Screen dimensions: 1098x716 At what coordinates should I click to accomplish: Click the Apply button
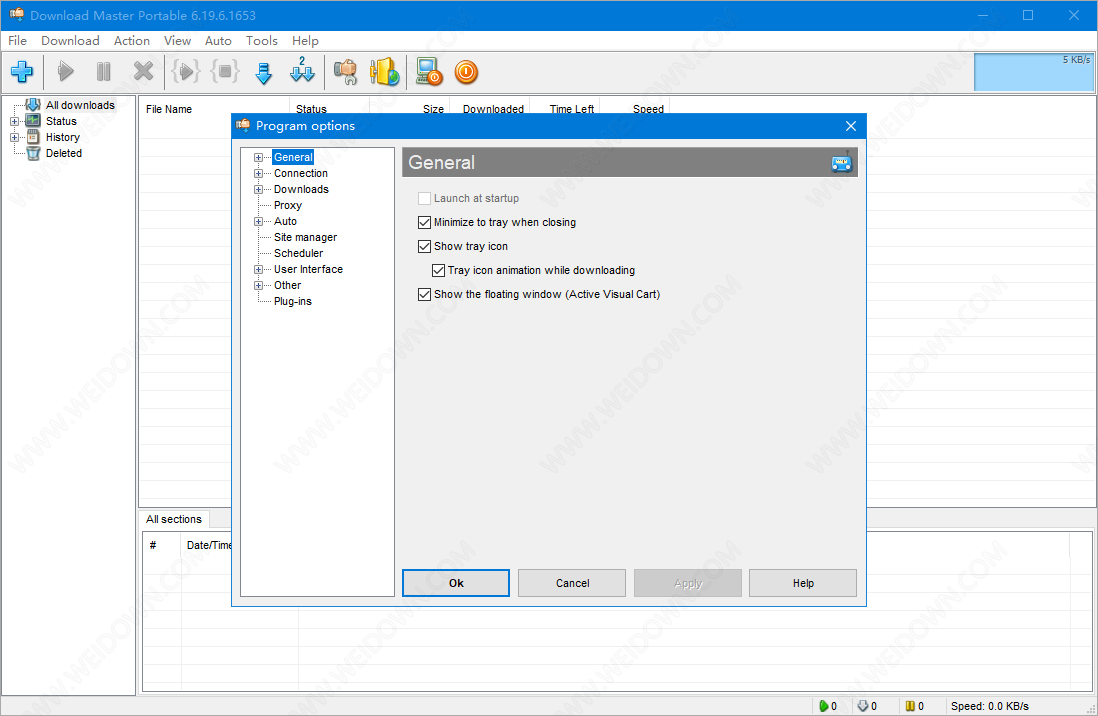[x=688, y=583]
